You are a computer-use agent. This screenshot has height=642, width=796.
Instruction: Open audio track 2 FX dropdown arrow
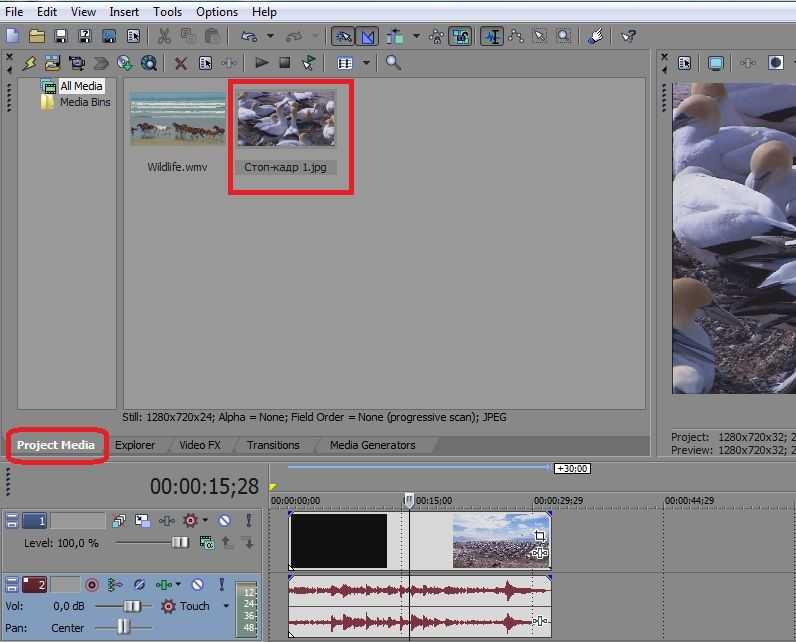(x=178, y=585)
